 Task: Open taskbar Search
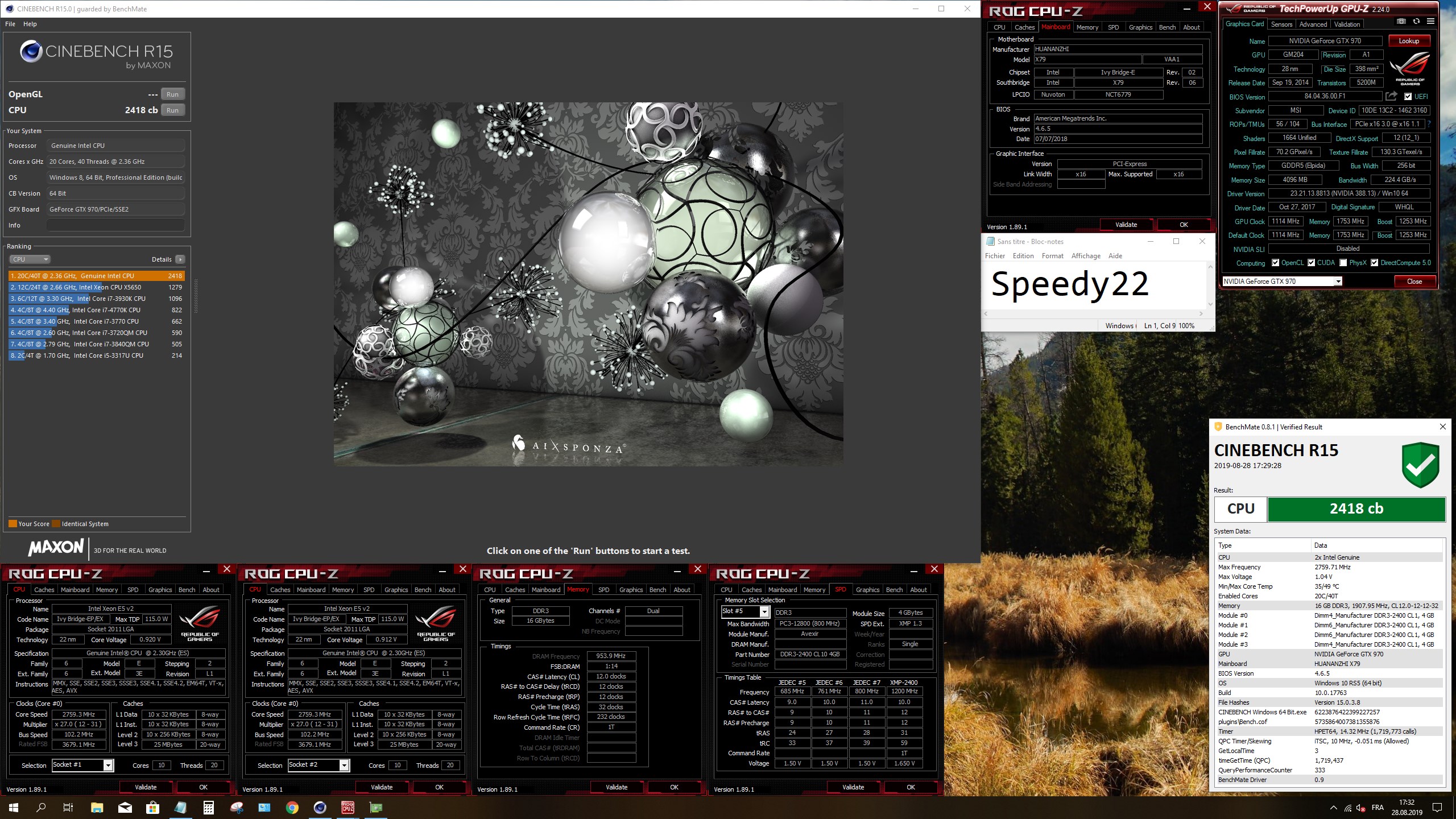pyautogui.click(x=41, y=808)
